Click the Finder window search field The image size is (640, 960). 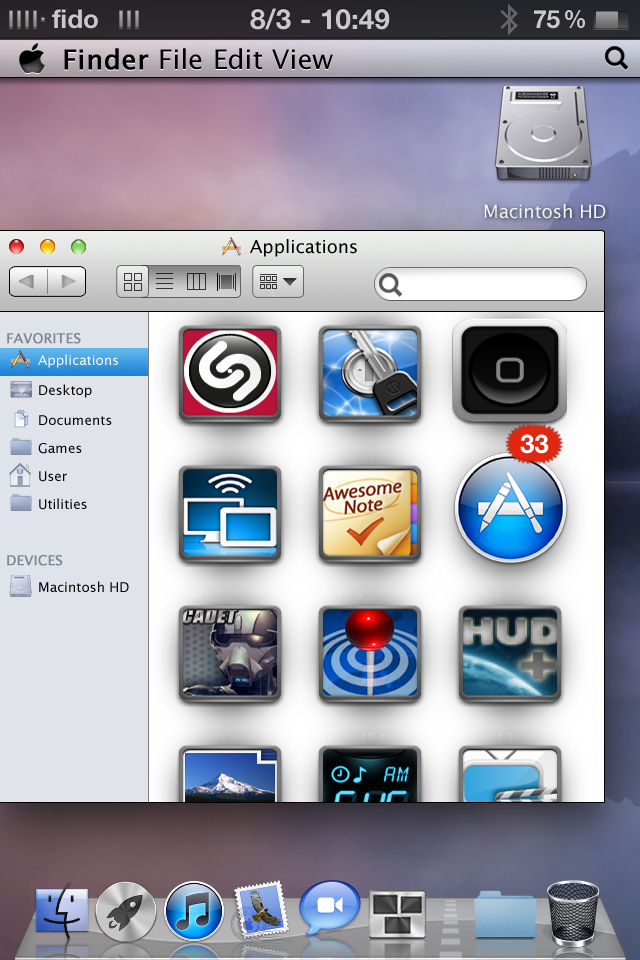[480, 284]
